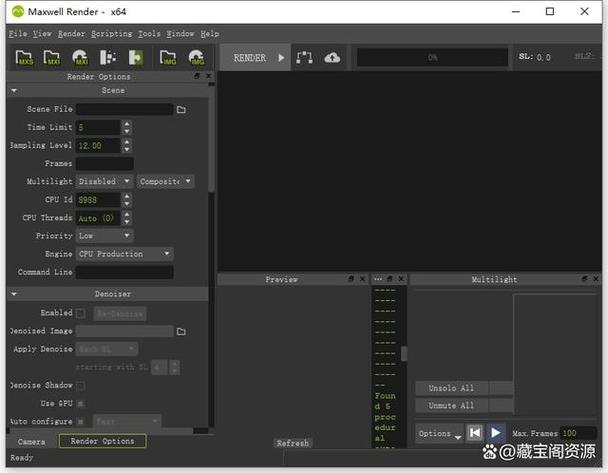Click the Save IMG render icon

(x=196, y=57)
